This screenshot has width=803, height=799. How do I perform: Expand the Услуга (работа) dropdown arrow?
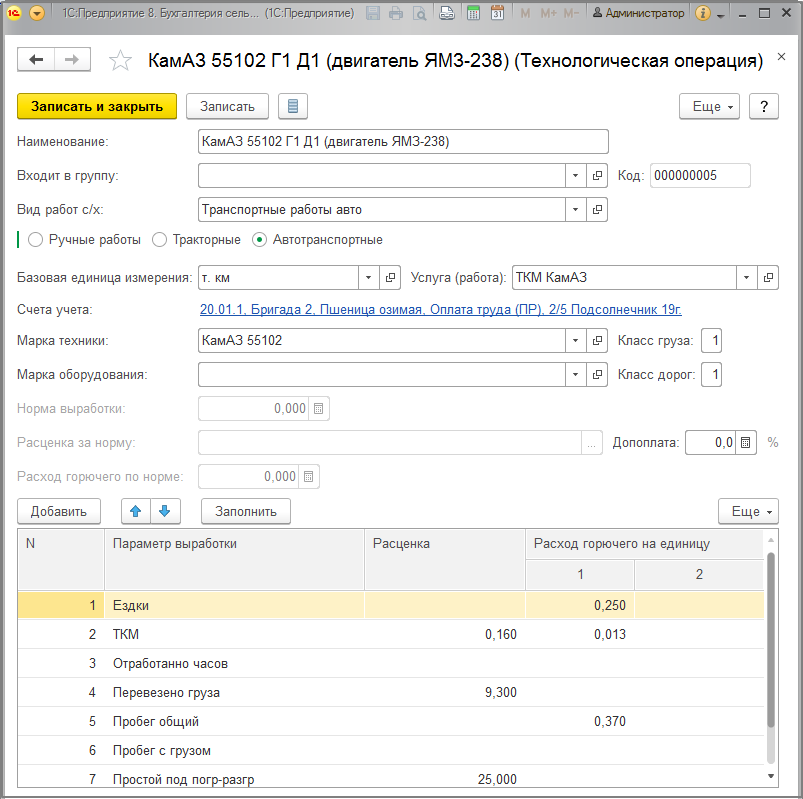pyautogui.click(x=747, y=278)
